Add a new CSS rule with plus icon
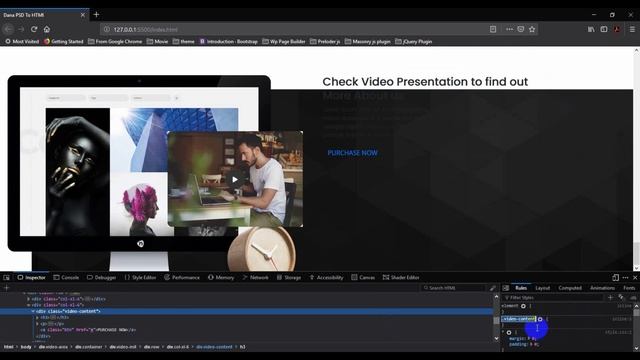Screen dimensions: 640x360 point(611,298)
